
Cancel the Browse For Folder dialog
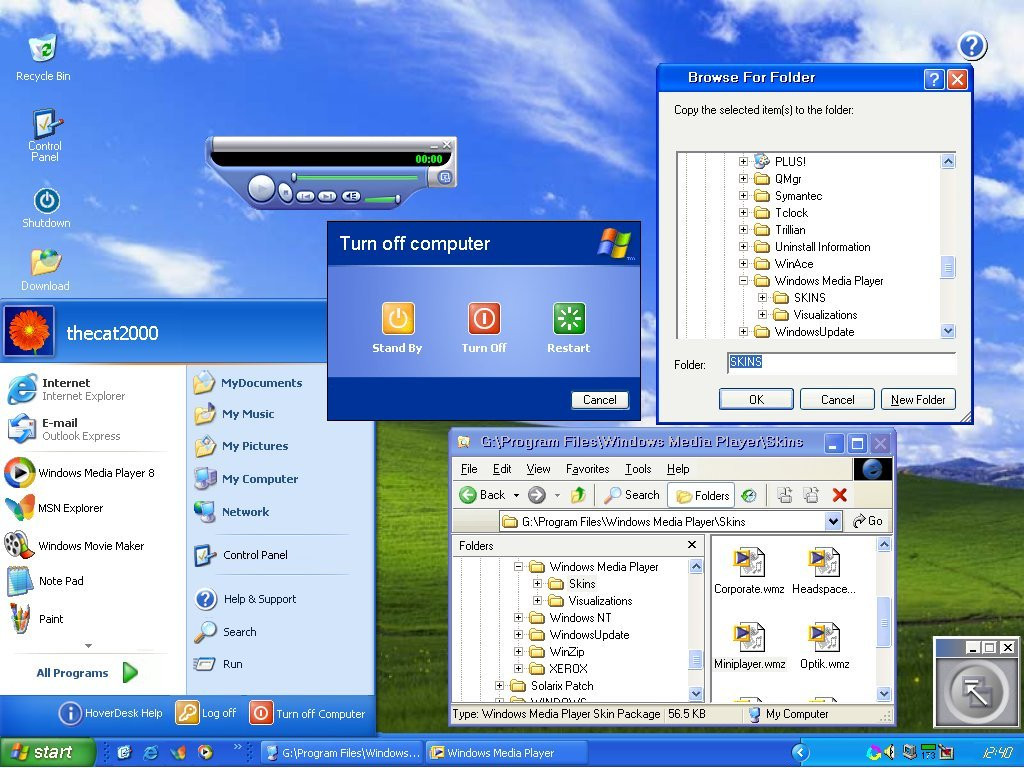point(837,399)
